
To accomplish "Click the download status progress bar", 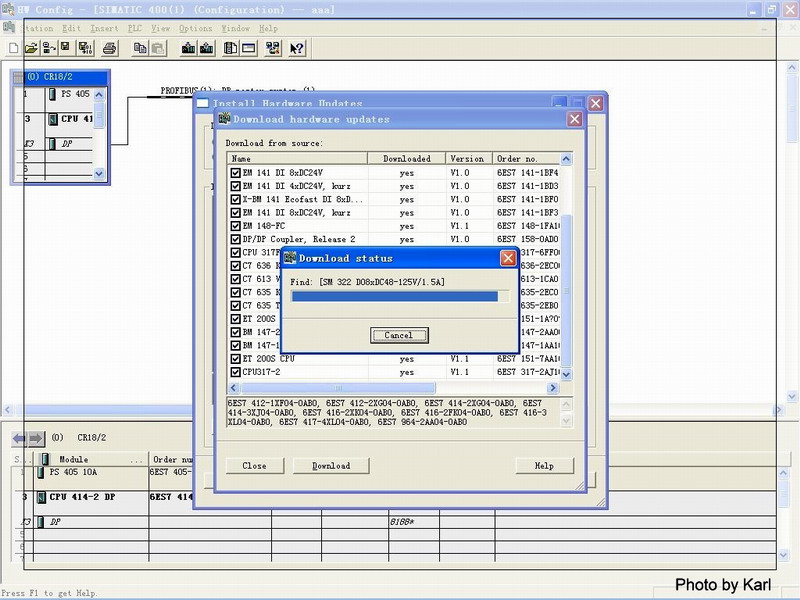I will point(400,296).
